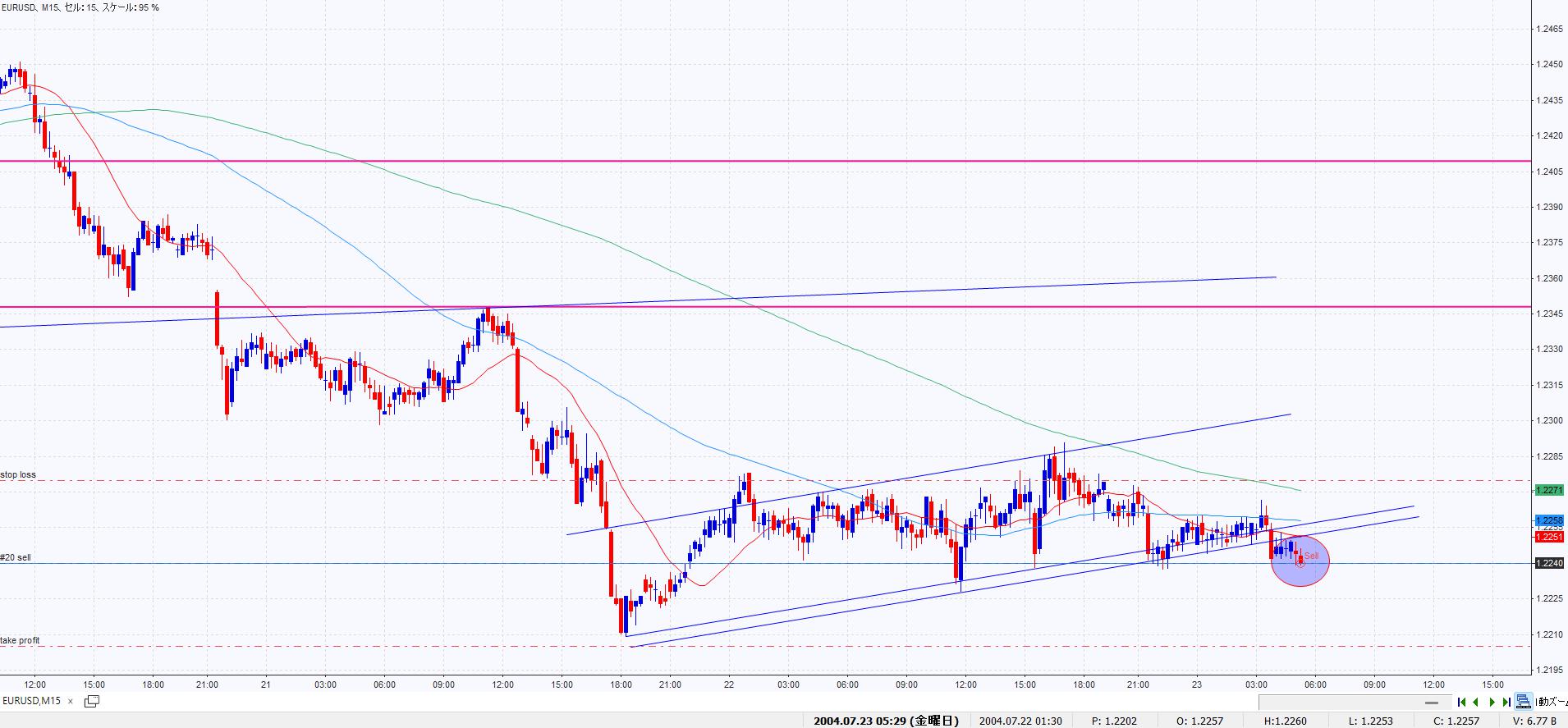1568x728 pixels.
Task: Click the blue 1.2258 price tag
Action: click(1549, 521)
